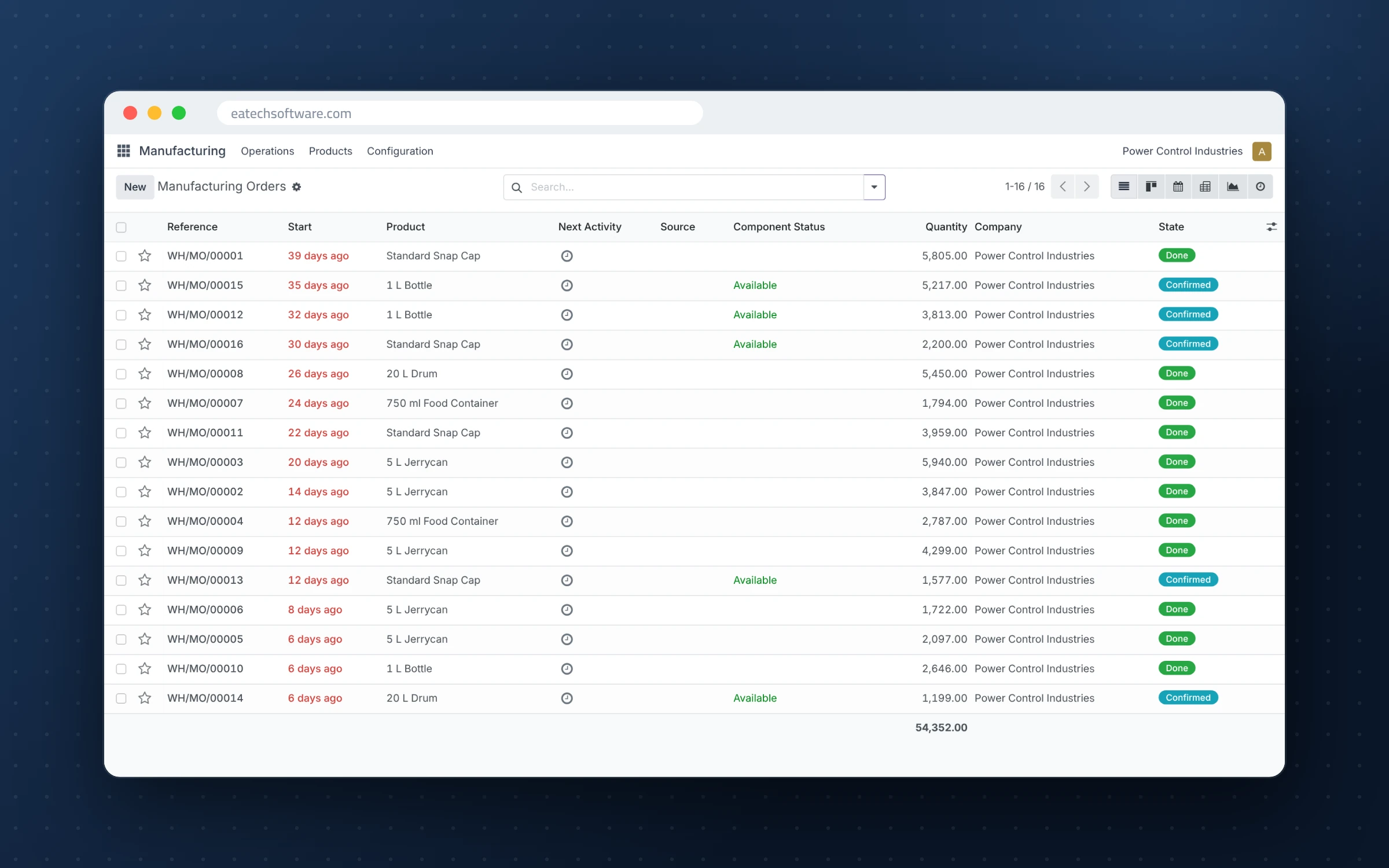The width and height of the screenshot is (1389, 868).
Task: Click the search magnifier icon
Action: pyautogui.click(x=517, y=187)
